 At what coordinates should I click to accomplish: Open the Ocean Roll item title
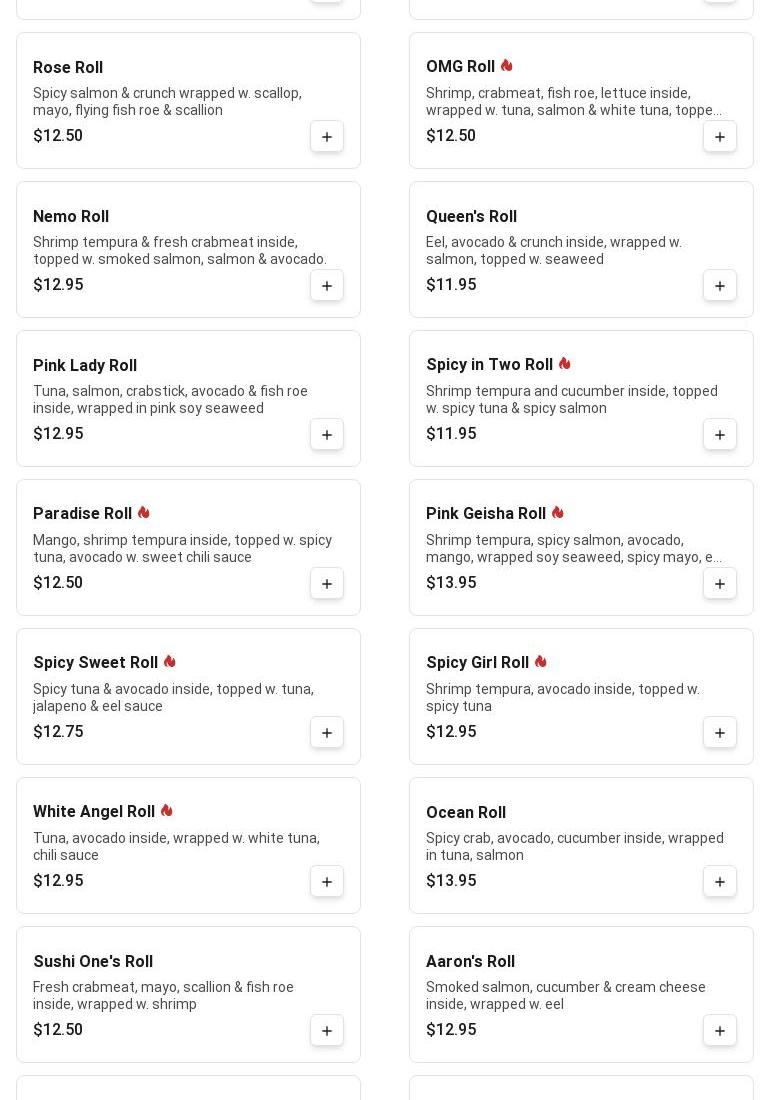(466, 813)
